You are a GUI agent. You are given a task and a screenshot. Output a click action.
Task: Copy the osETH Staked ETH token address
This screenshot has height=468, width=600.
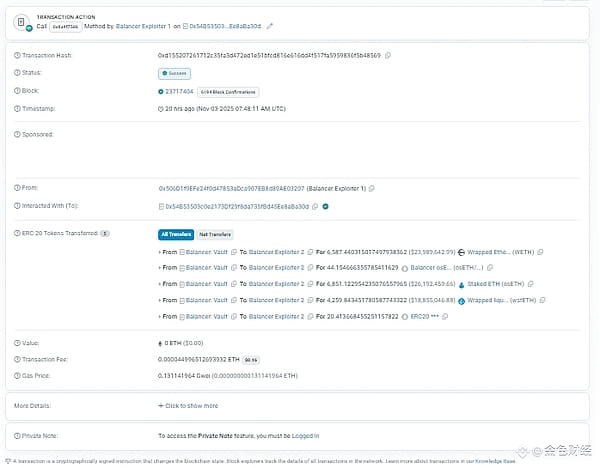point(530,284)
